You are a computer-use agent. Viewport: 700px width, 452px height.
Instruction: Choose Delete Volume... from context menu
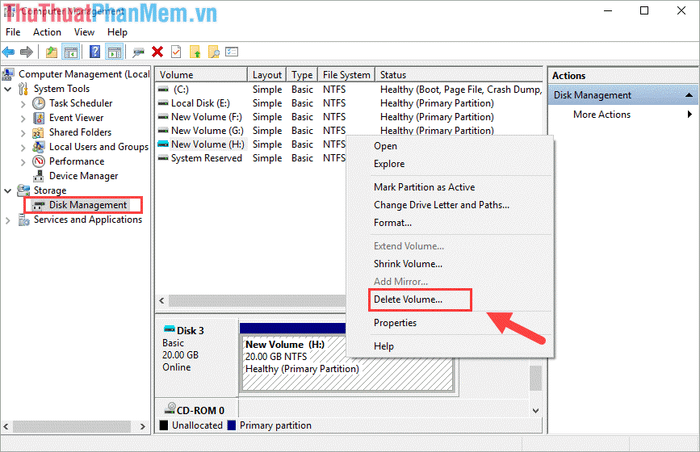pyautogui.click(x=450, y=300)
